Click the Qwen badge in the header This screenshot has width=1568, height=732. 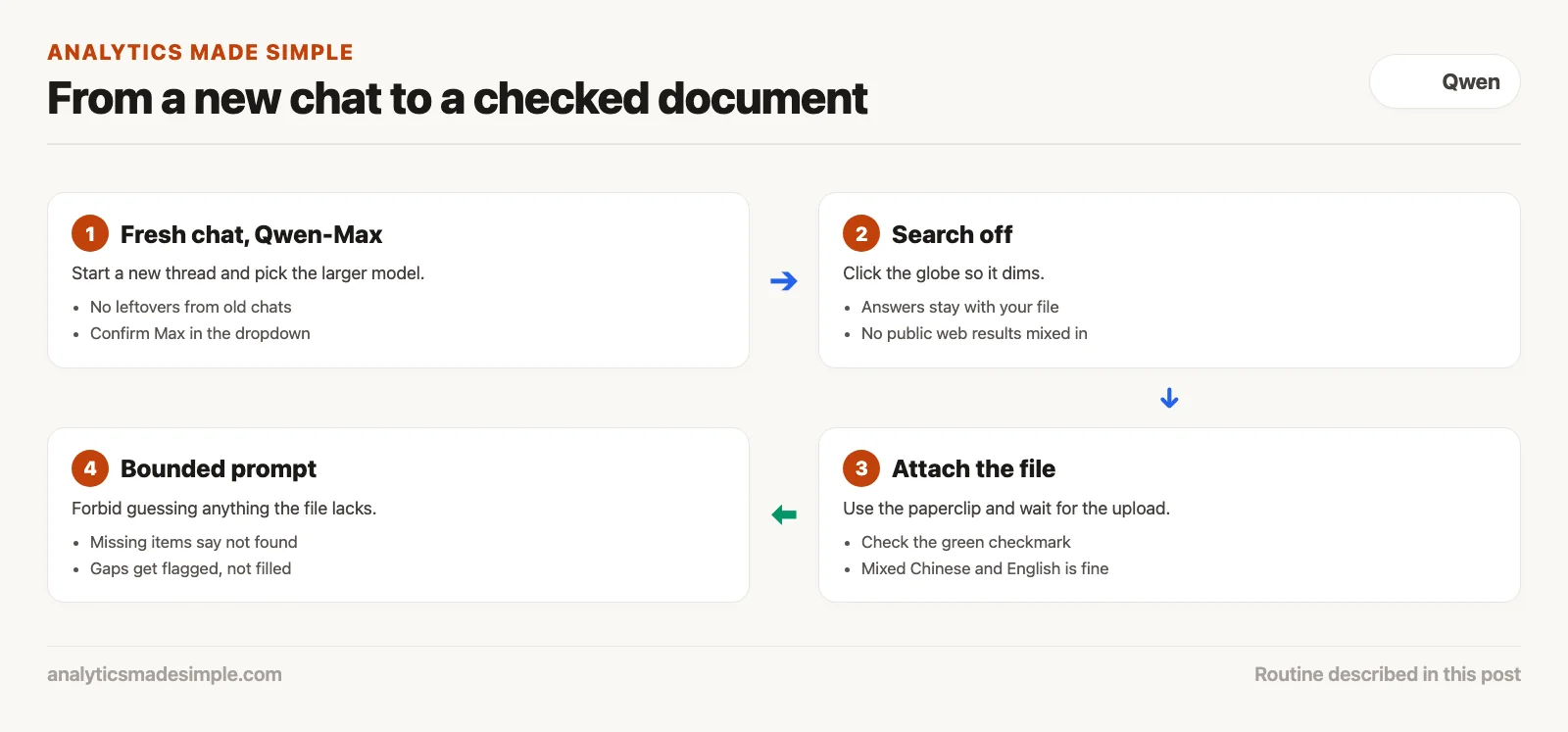1445,81
